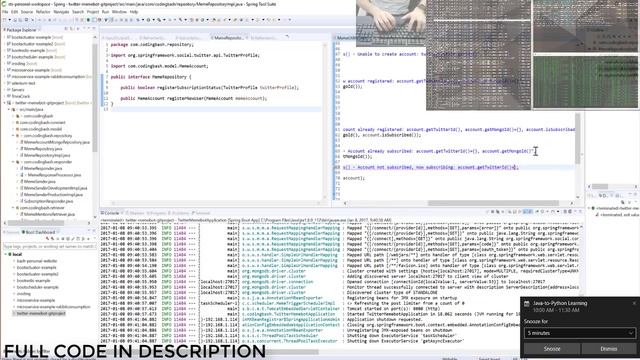
Task: Open the Window menu
Action: (x=119, y=12)
